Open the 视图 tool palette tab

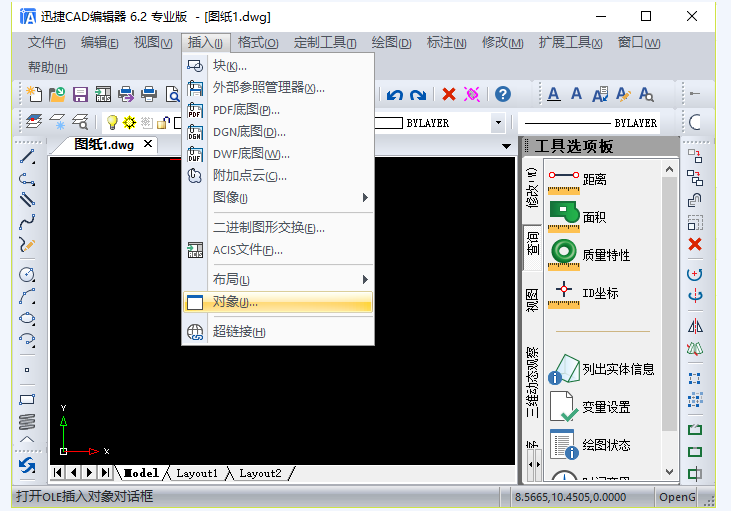click(x=532, y=300)
